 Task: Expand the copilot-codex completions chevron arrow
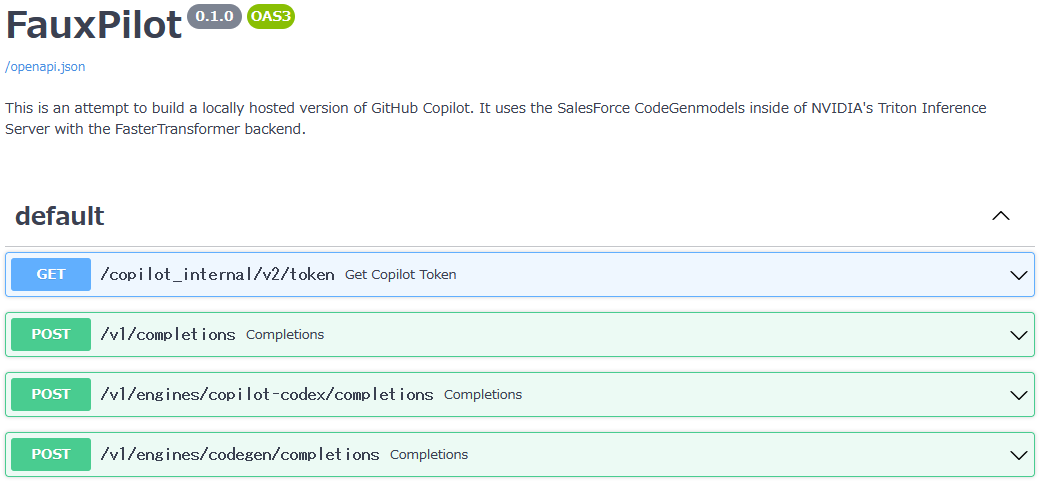pyautogui.click(x=1019, y=395)
